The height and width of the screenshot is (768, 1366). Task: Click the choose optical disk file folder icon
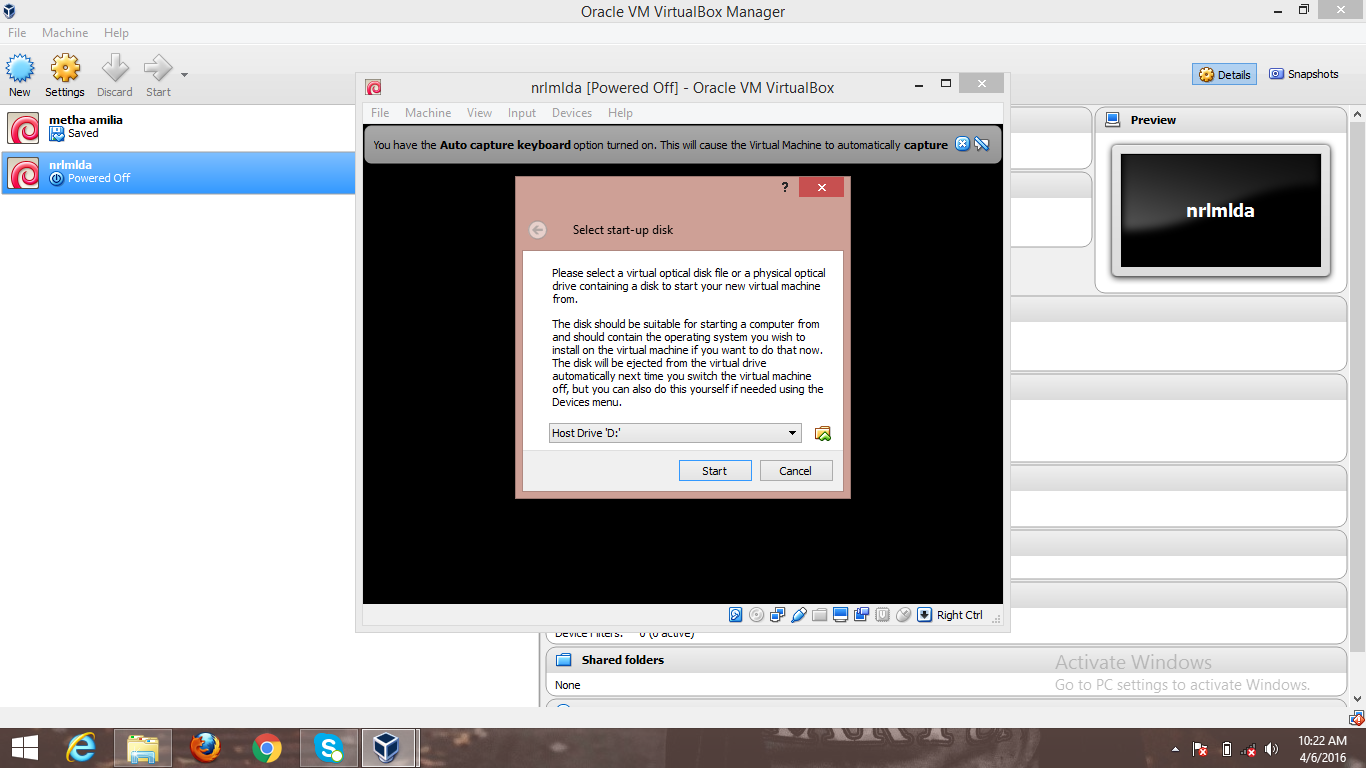click(823, 433)
